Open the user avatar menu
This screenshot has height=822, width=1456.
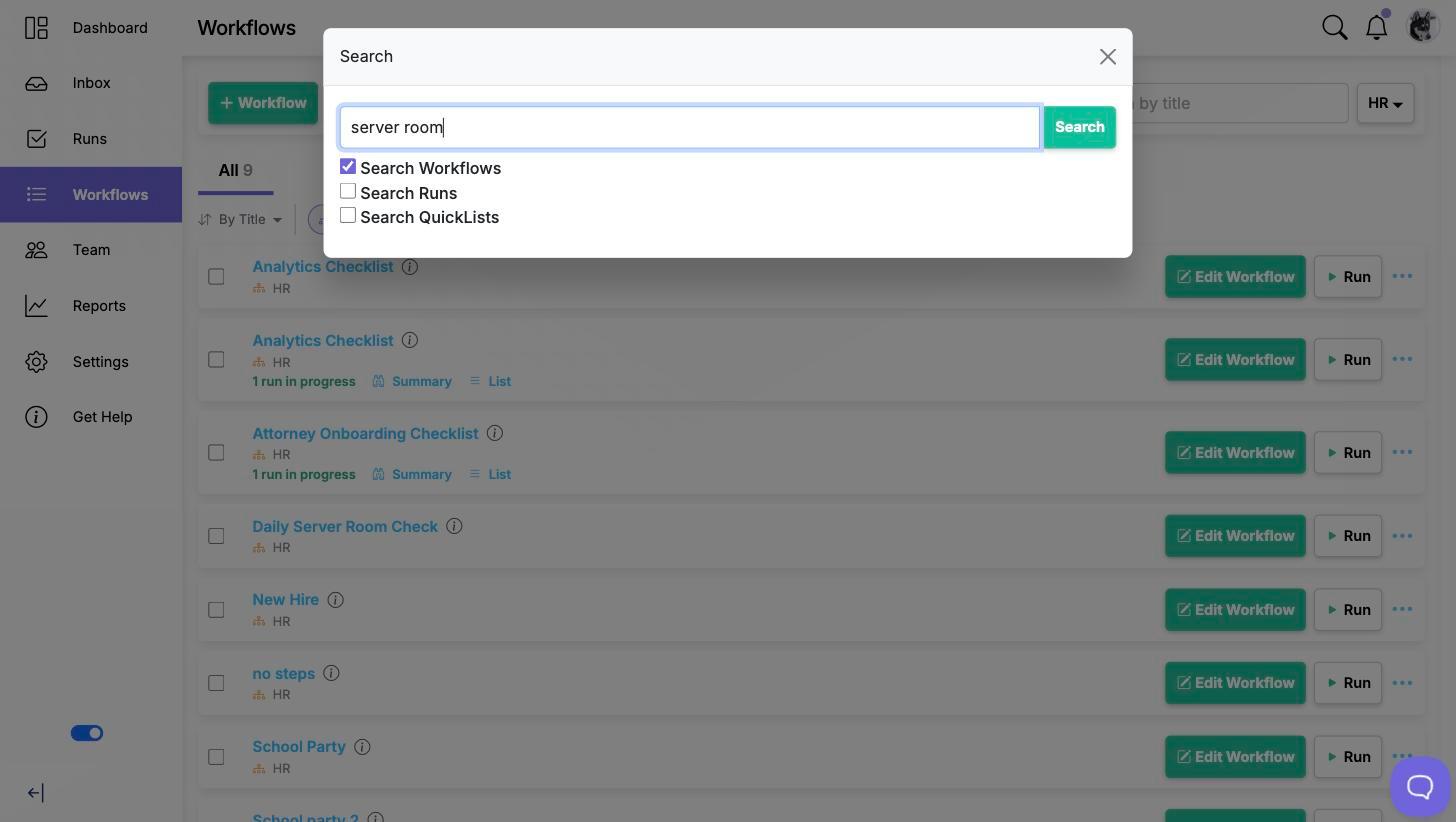1422,27
